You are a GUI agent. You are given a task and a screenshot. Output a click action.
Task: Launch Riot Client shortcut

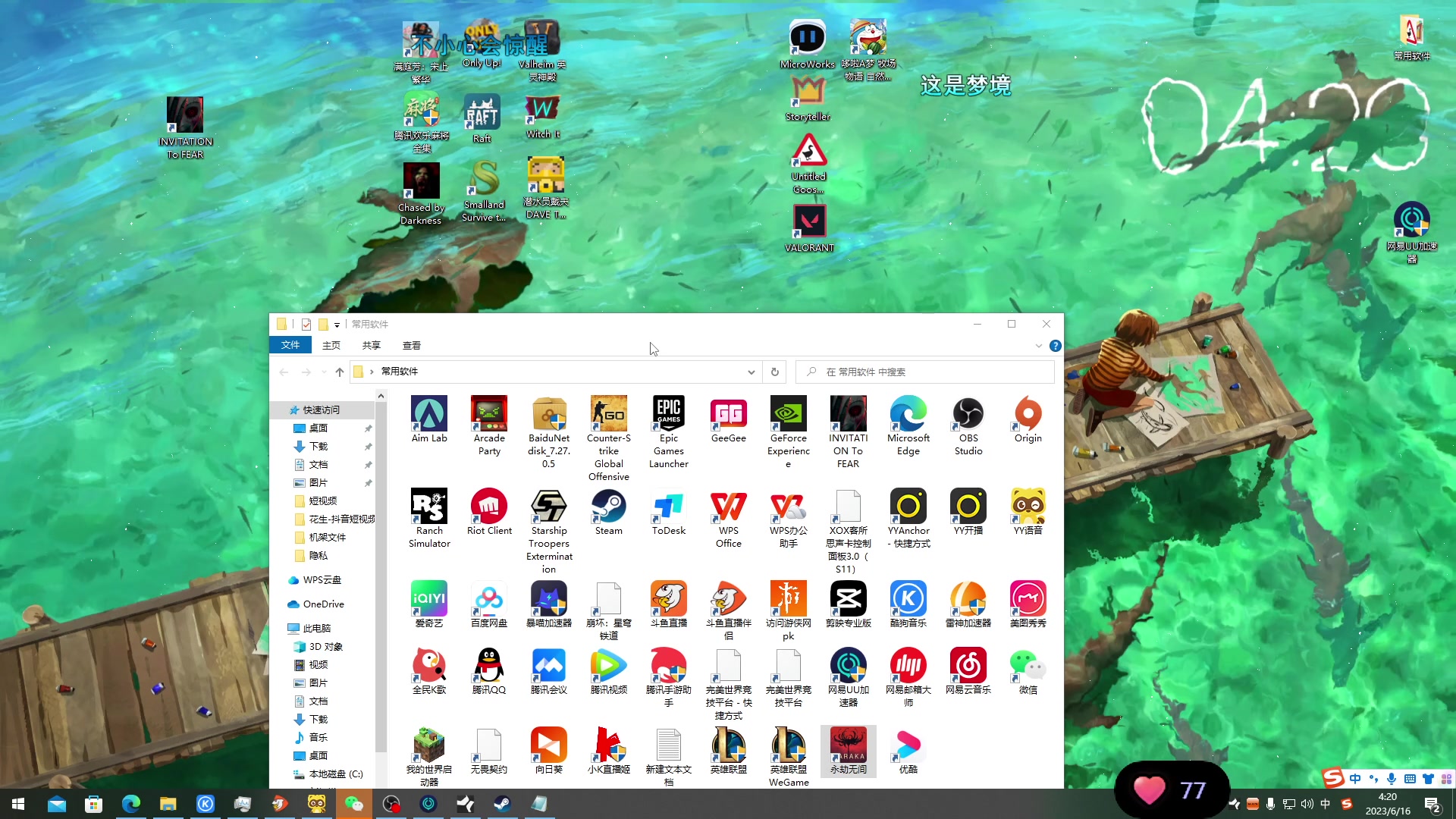tap(489, 512)
